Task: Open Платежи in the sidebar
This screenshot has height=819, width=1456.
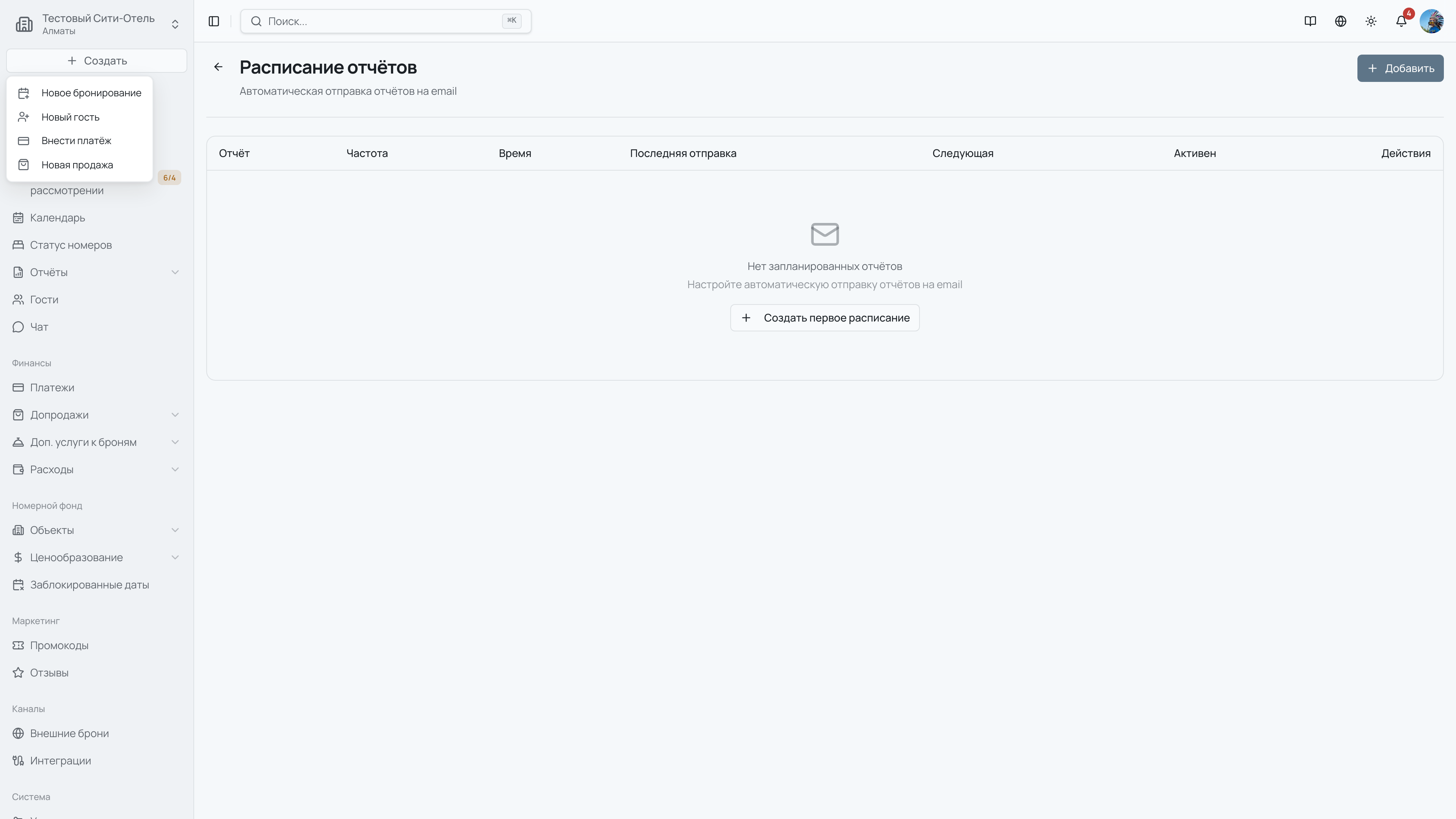Action: point(97,388)
